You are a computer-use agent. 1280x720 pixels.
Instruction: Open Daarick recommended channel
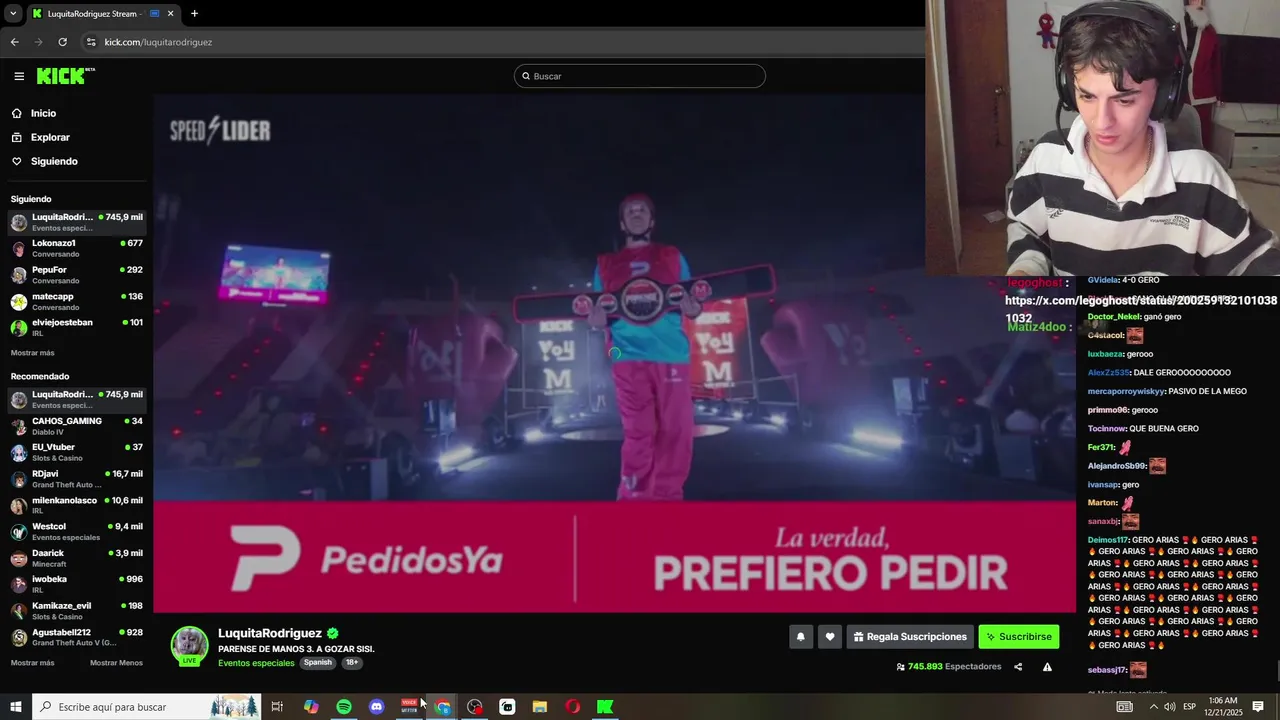[x=77, y=558]
